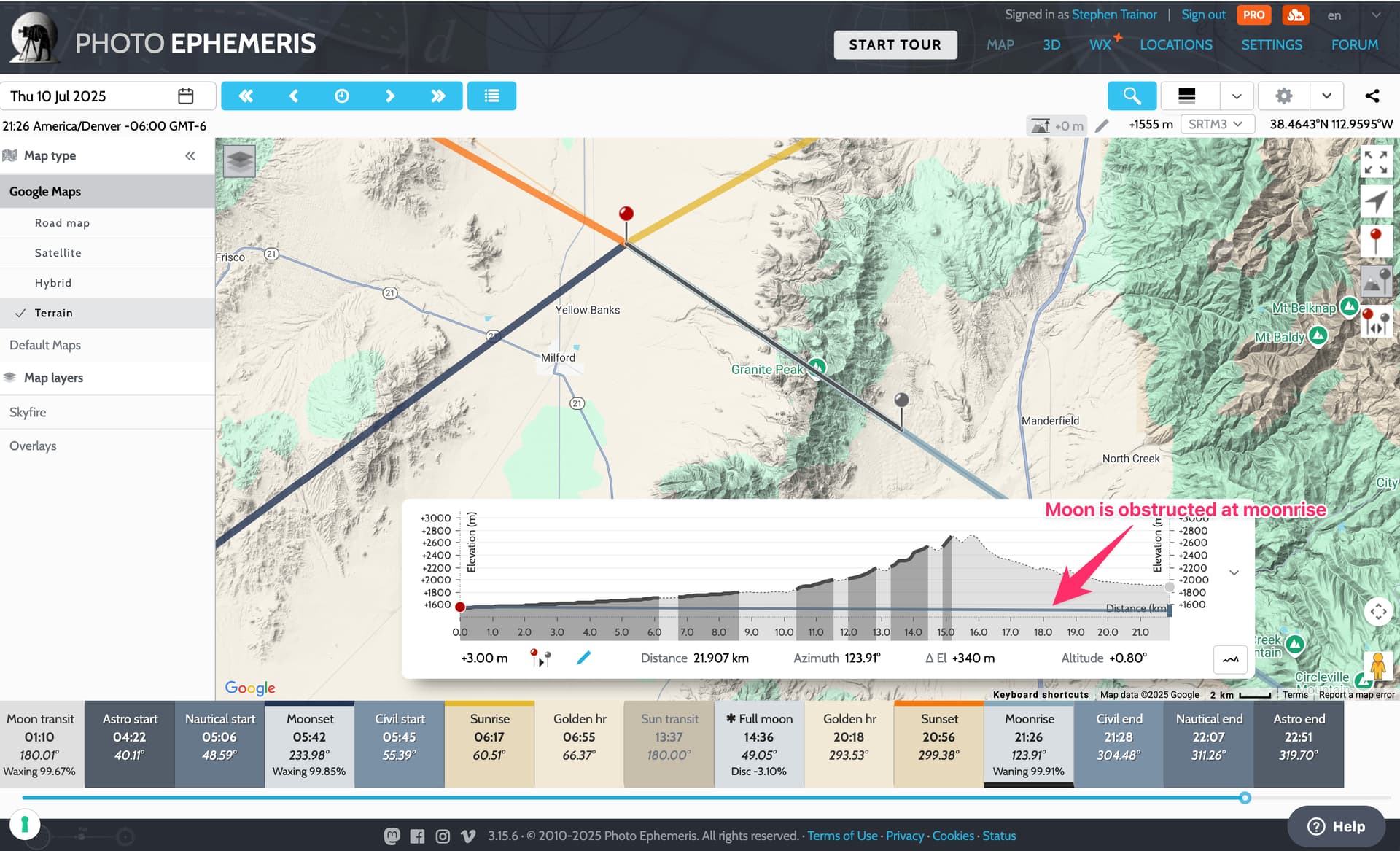Click the Sunset 20:56 event tile
The image size is (1400, 851).
click(x=939, y=745)
